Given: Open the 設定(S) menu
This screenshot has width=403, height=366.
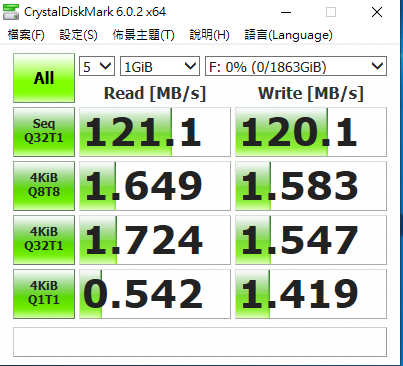Looking at the screenshot, I should click(x=78, y=35).
